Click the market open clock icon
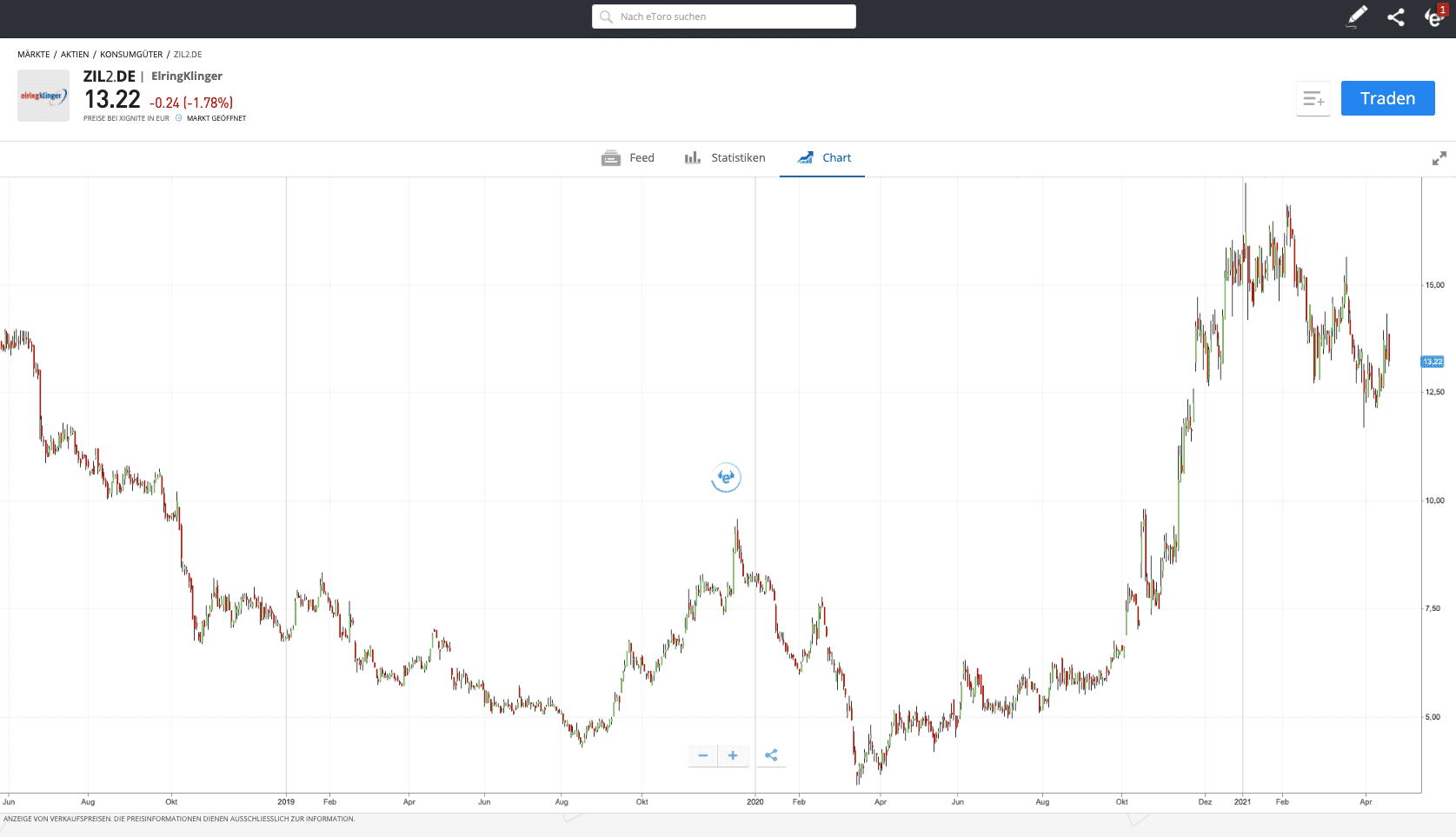 [179, 118]
